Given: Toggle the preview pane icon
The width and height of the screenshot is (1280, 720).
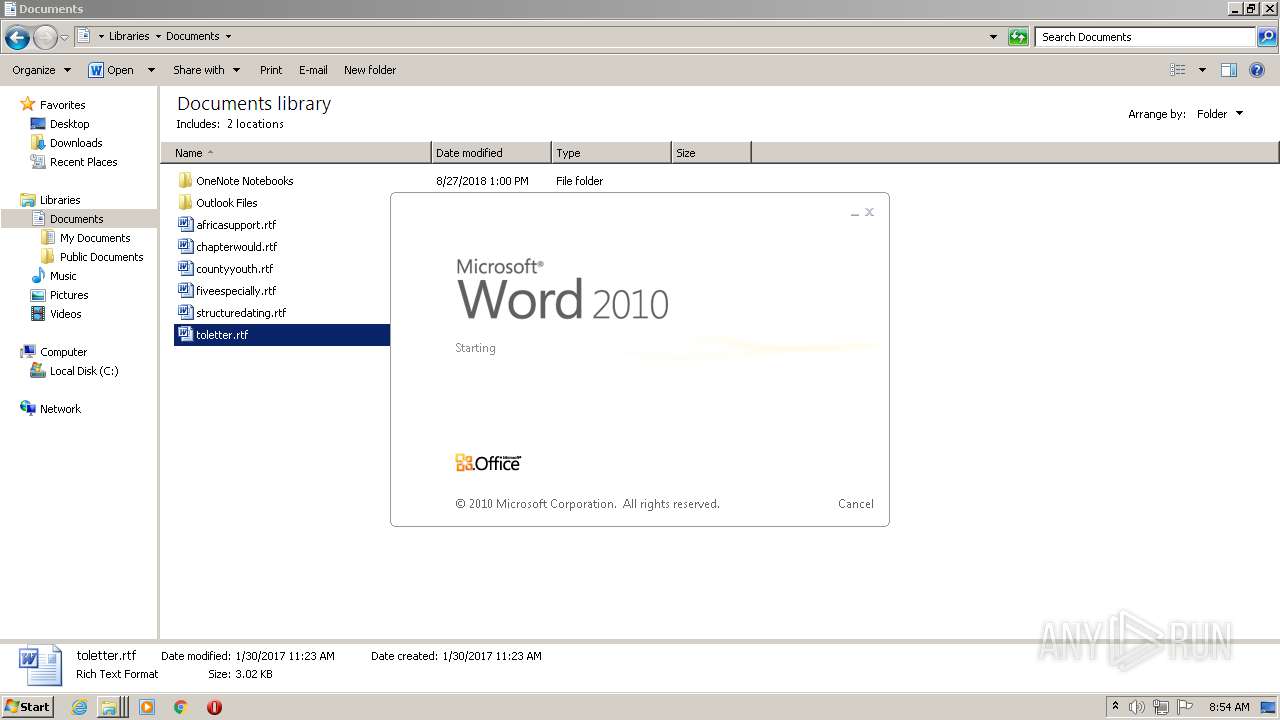Looking at the screenshot, I should click(x=1229, y=70).
